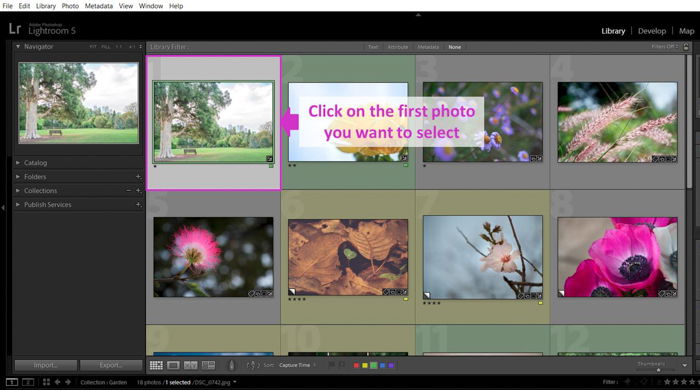The image size is (700, 390).
Task: Switch to Survey view
Action: click(x=208, y=365)
